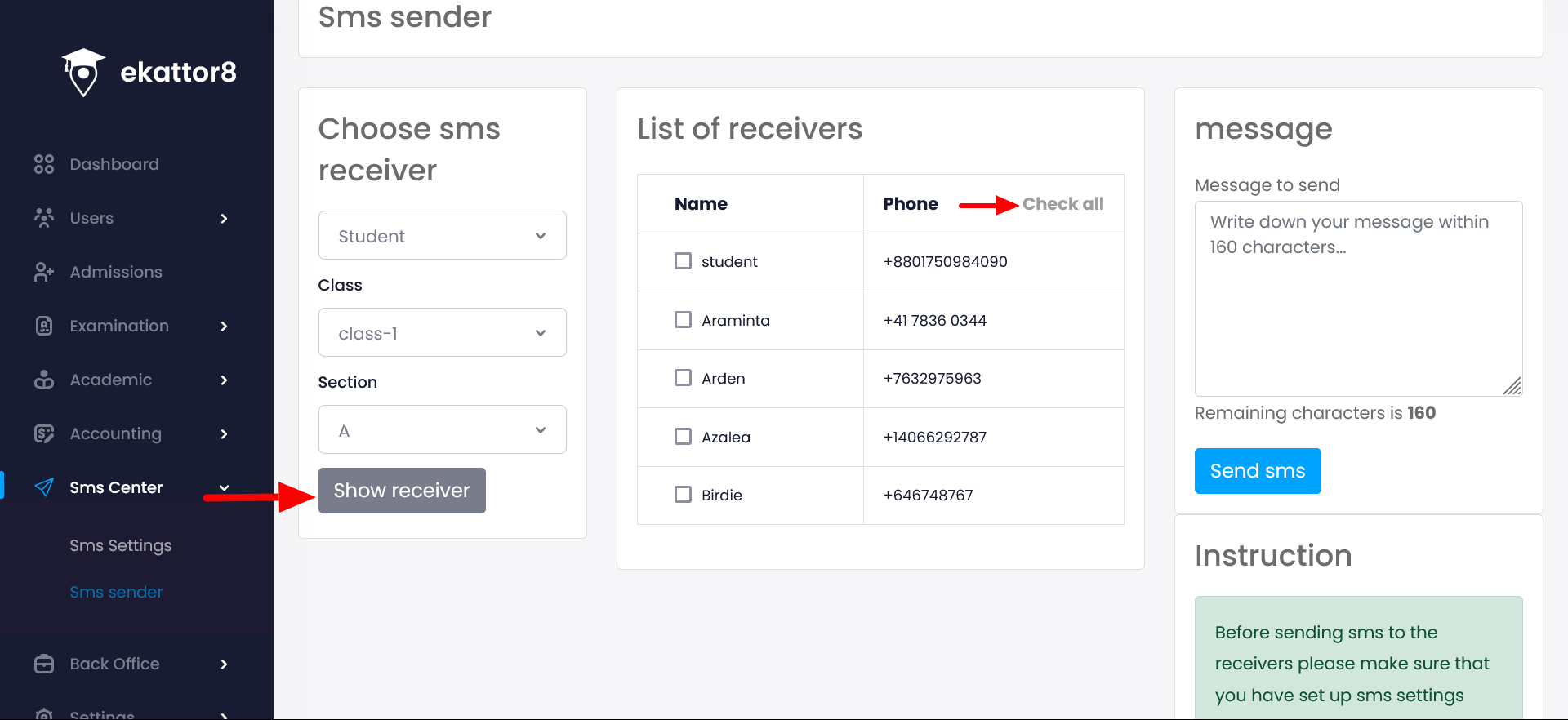1568x720 pixels.
Task: Click the Accounting sidebar icon
Action: coord(44,433)
